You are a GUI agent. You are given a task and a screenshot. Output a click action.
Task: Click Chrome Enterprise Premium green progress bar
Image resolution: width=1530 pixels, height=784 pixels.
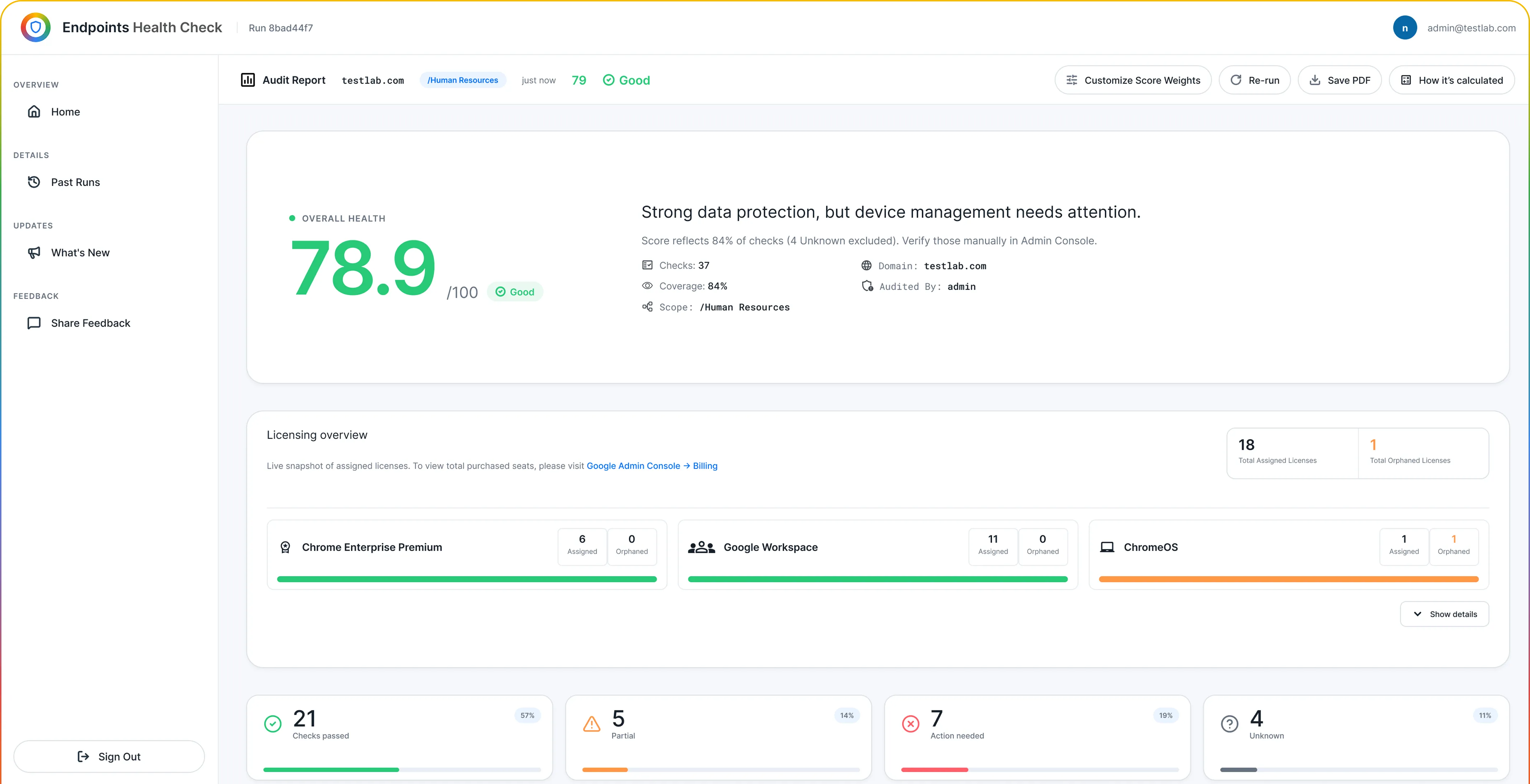[x=467, y=579]
